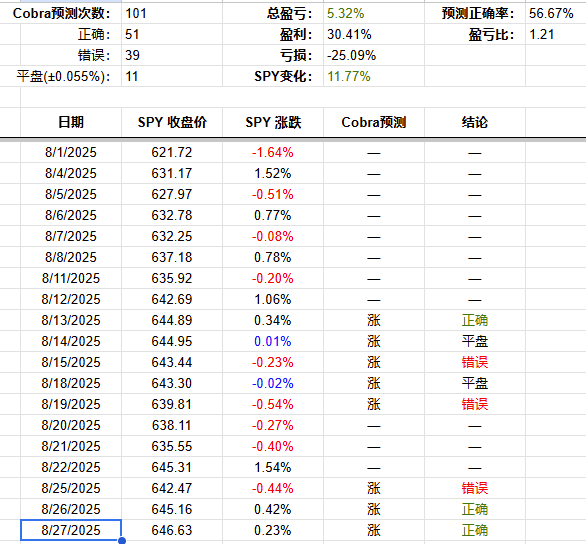This screenshot has width=586, height=544.
Task: Click the 日期 column header cell
Action: [x=71, y=122]
